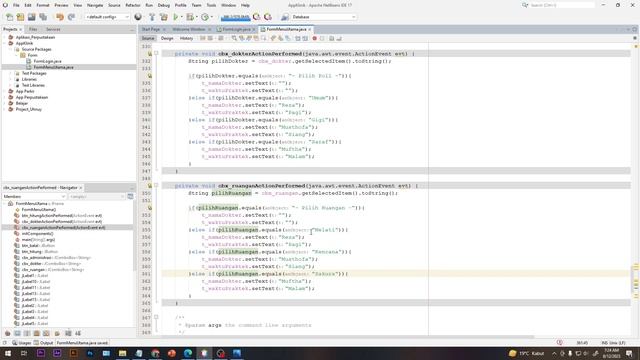Image resolution: width=640 pixels, height=360 pixels.
Task: Toggle the third Navigator filter icon
Action: pyautogui.click(x=27, y=333)
